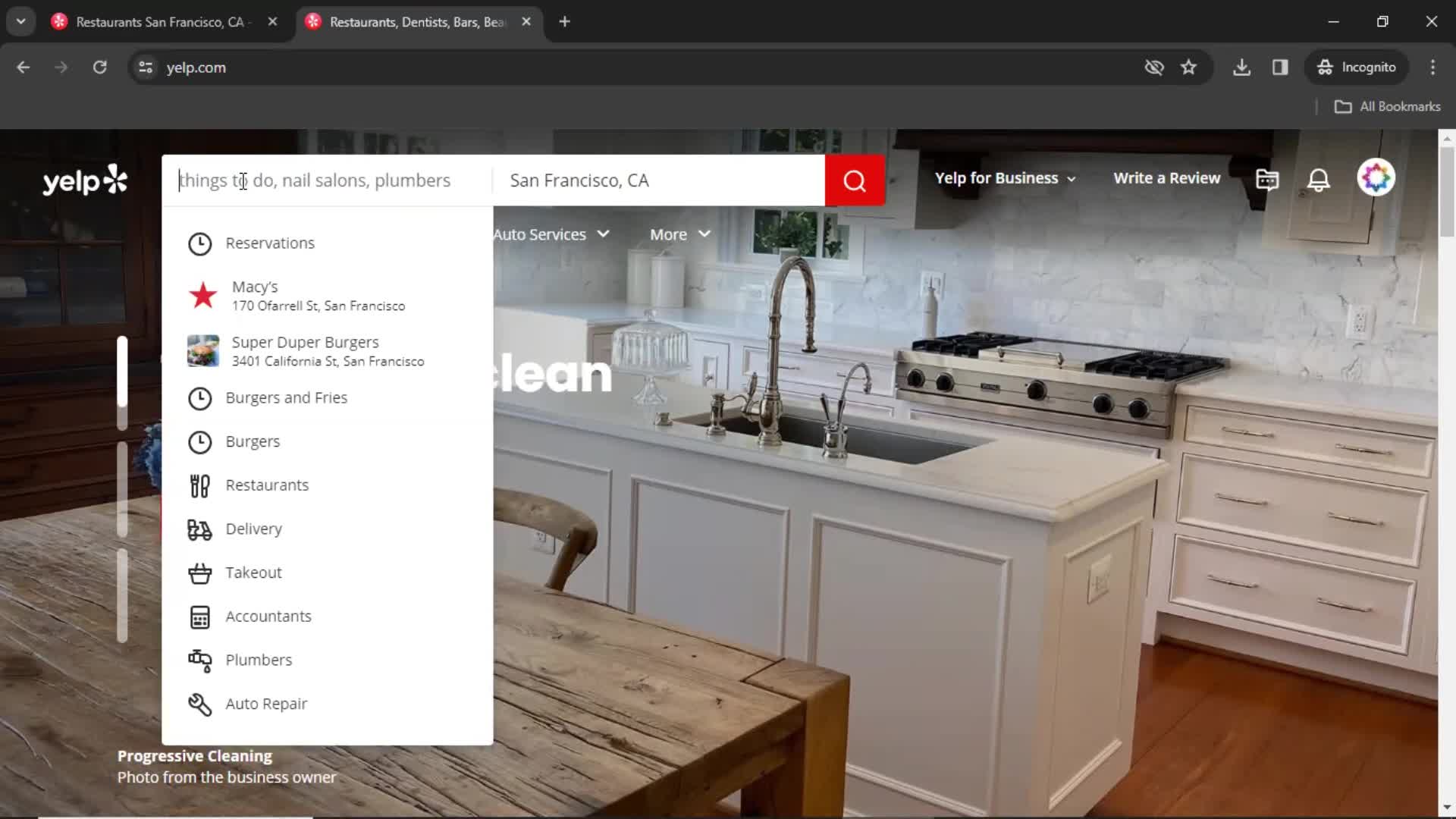Image resolution: width=1456 pixels, height=819 pixels.
Task: Click Write a Review button
Action: (x=1167, y=178)
